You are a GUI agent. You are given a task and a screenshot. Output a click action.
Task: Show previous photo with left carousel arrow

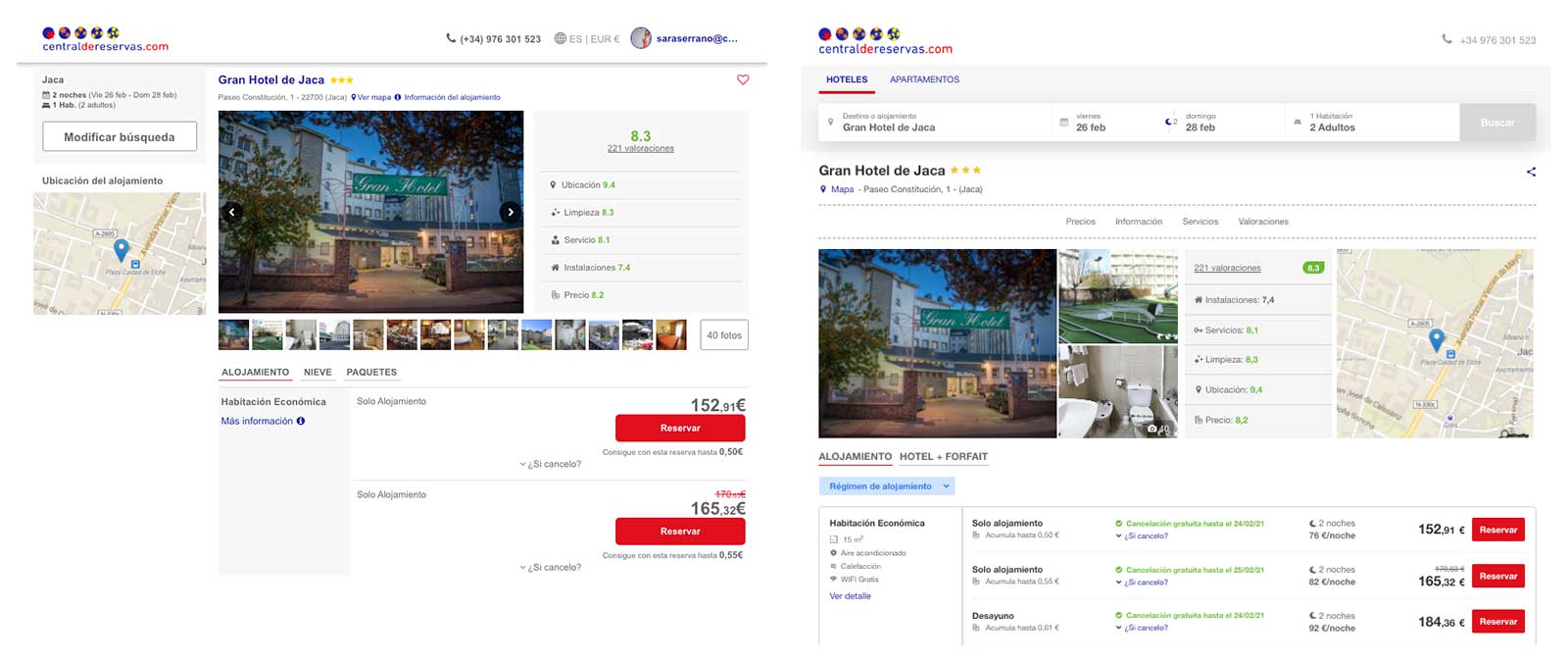coord(232,212)
